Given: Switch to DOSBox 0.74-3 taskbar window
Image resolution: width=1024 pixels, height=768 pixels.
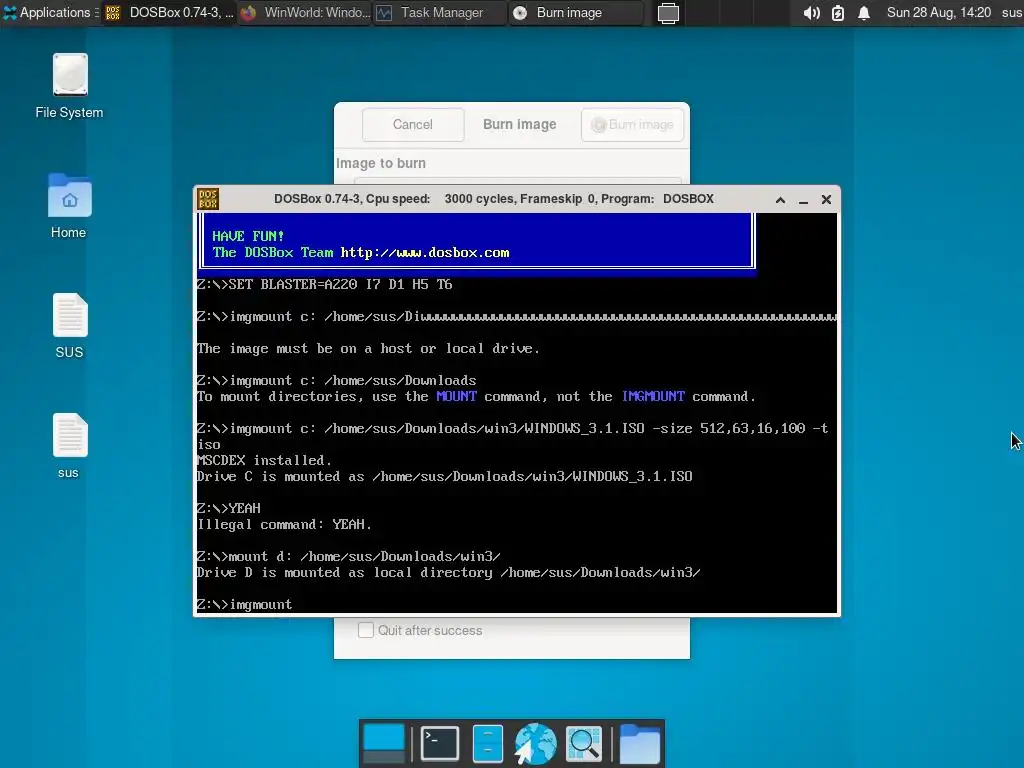Looking at the screenshot, I should (169, 12).
